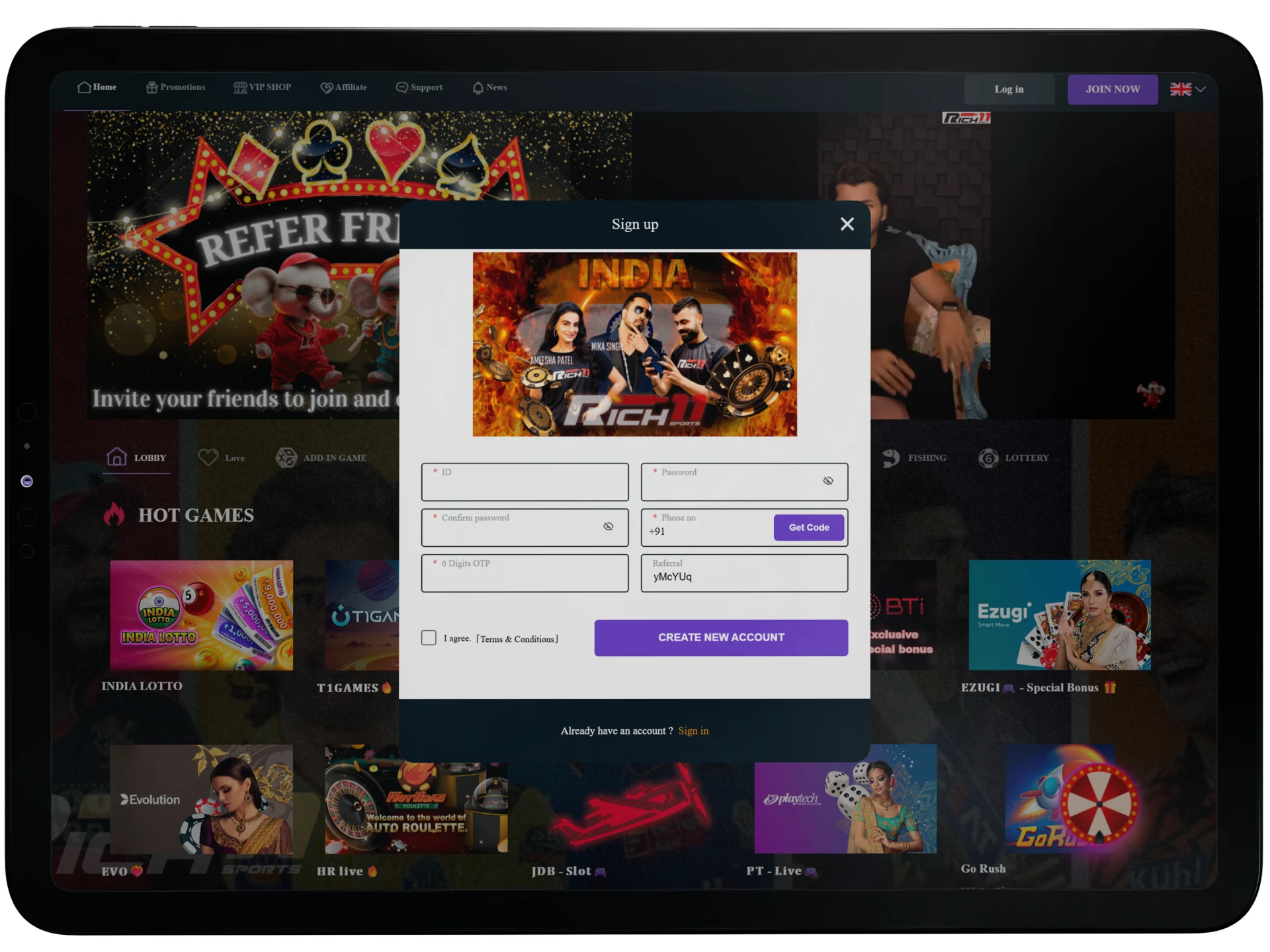Open the Playtech PT - Live thumbnail
Screen dimensions: 1270x952
pyautogui.click(x=845, y=799)
